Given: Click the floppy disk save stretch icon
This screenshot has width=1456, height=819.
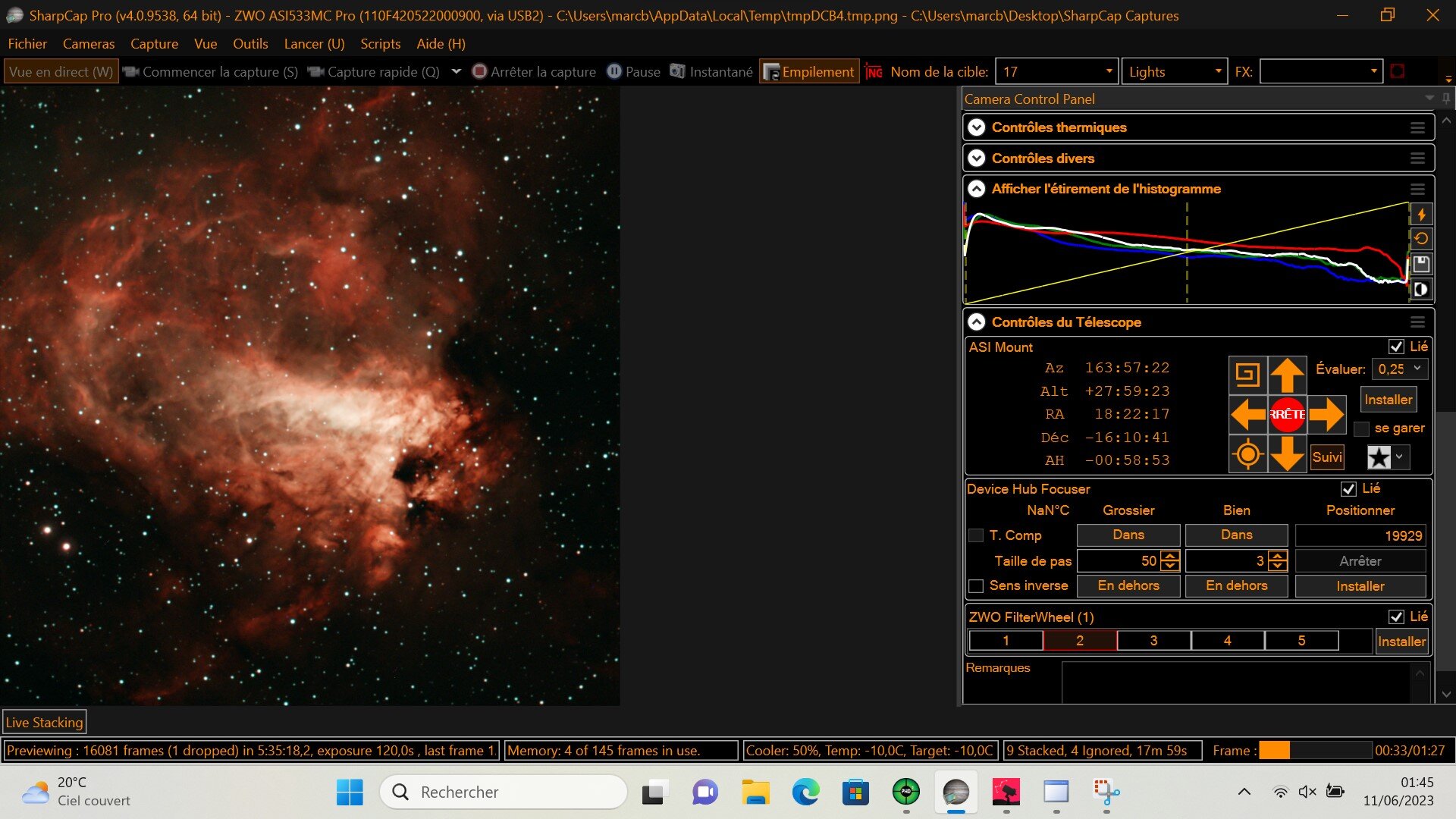Looking at the screenshot, I should tap(1421, 264).
